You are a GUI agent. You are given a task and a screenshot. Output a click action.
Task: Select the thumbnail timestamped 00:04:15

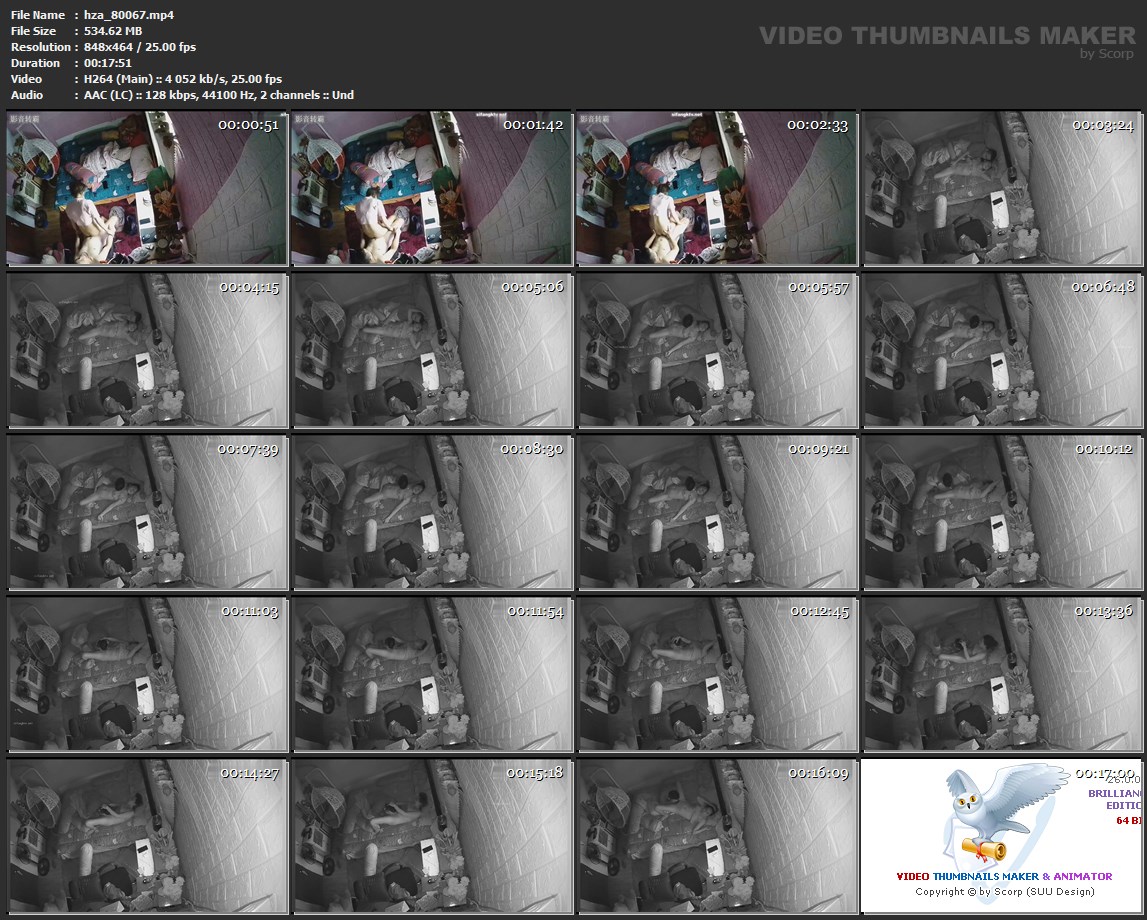pos(147,350)
